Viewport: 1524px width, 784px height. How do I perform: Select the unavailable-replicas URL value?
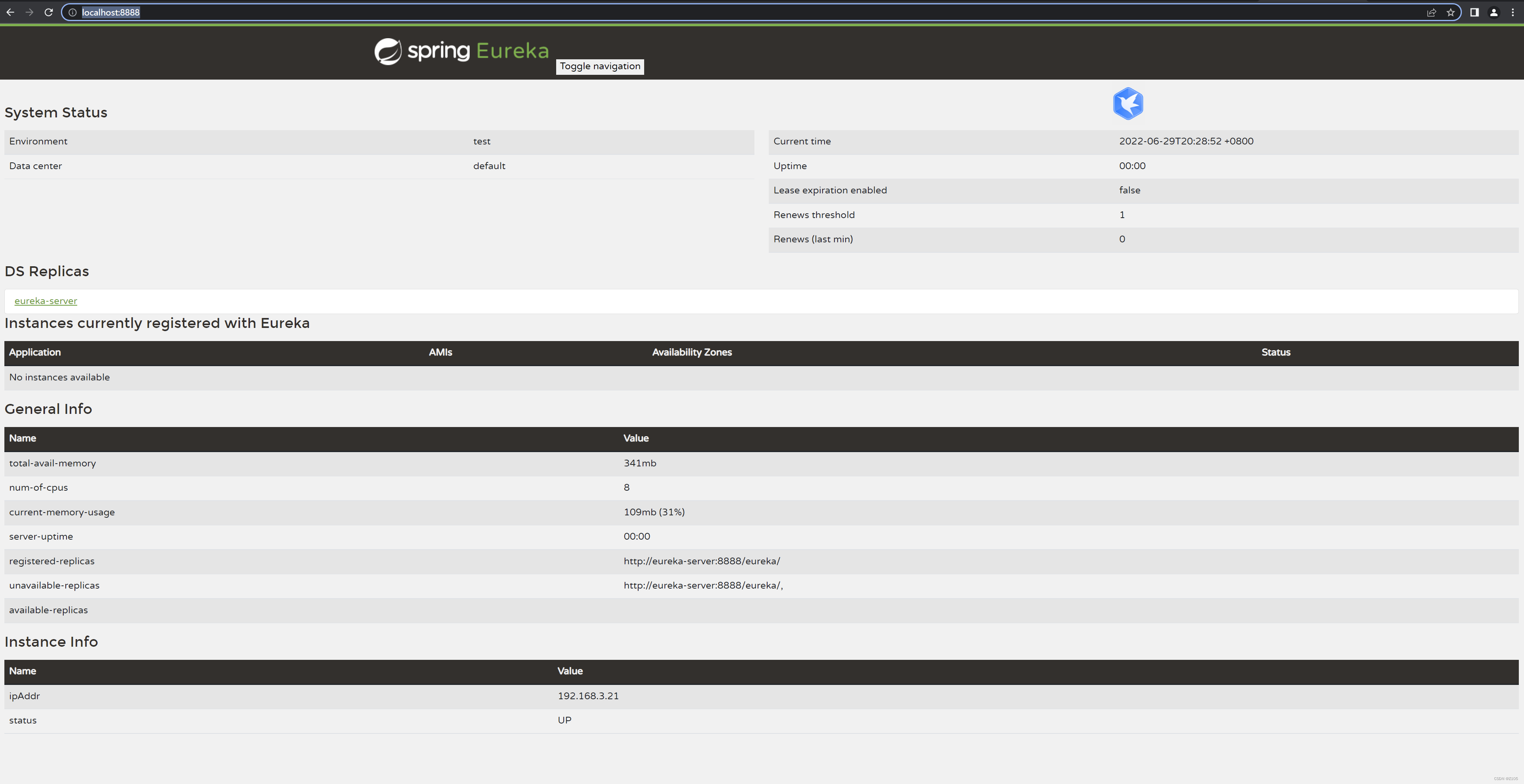pyautogui.click(x=703, y=586)
